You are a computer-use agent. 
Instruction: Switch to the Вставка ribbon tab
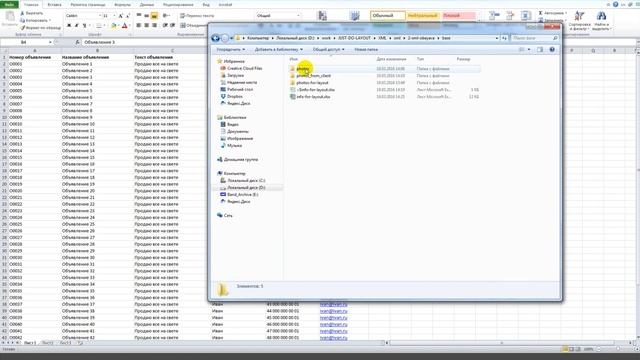click(x=54, y=4)
